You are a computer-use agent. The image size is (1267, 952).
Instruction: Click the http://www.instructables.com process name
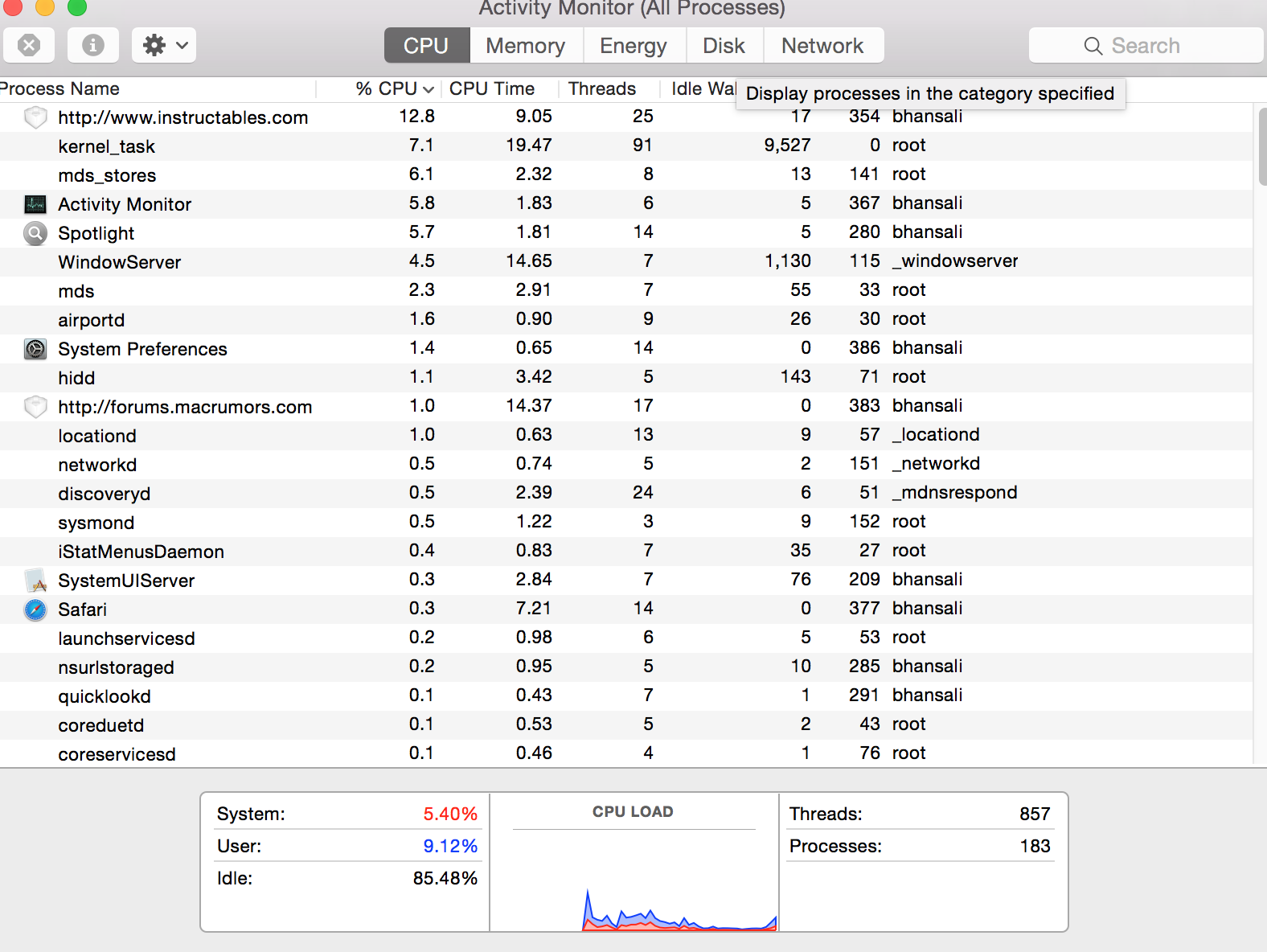(183, 117)
